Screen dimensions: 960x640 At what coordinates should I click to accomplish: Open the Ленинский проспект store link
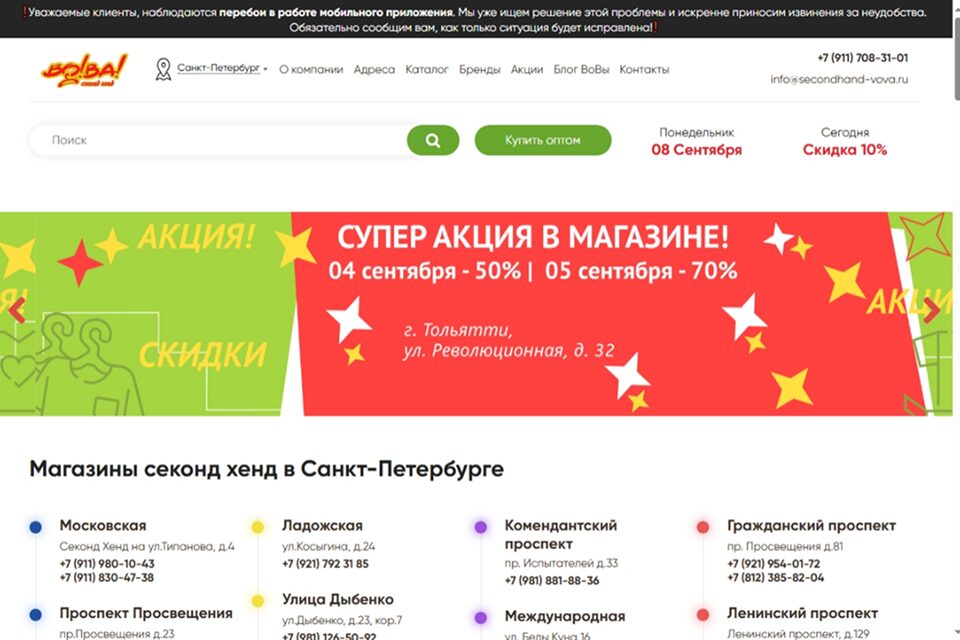pos(802,613)
